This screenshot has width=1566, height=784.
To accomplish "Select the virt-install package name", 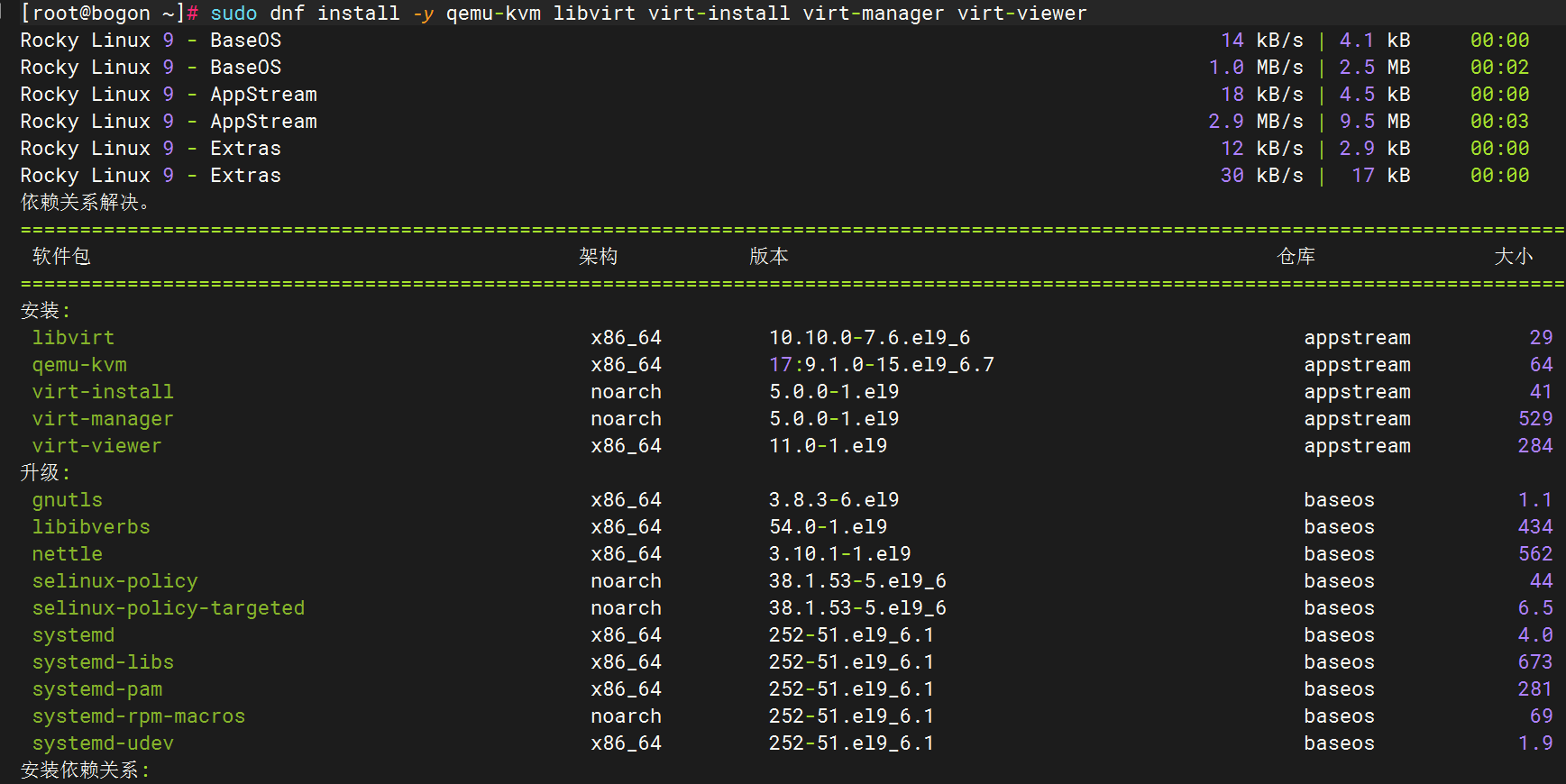I will (103, 392).
